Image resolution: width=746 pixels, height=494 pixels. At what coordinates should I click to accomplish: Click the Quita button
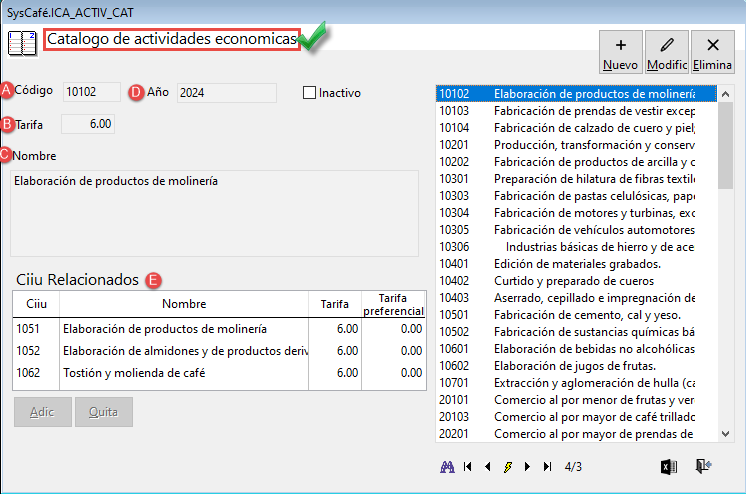tap(104, 412)
